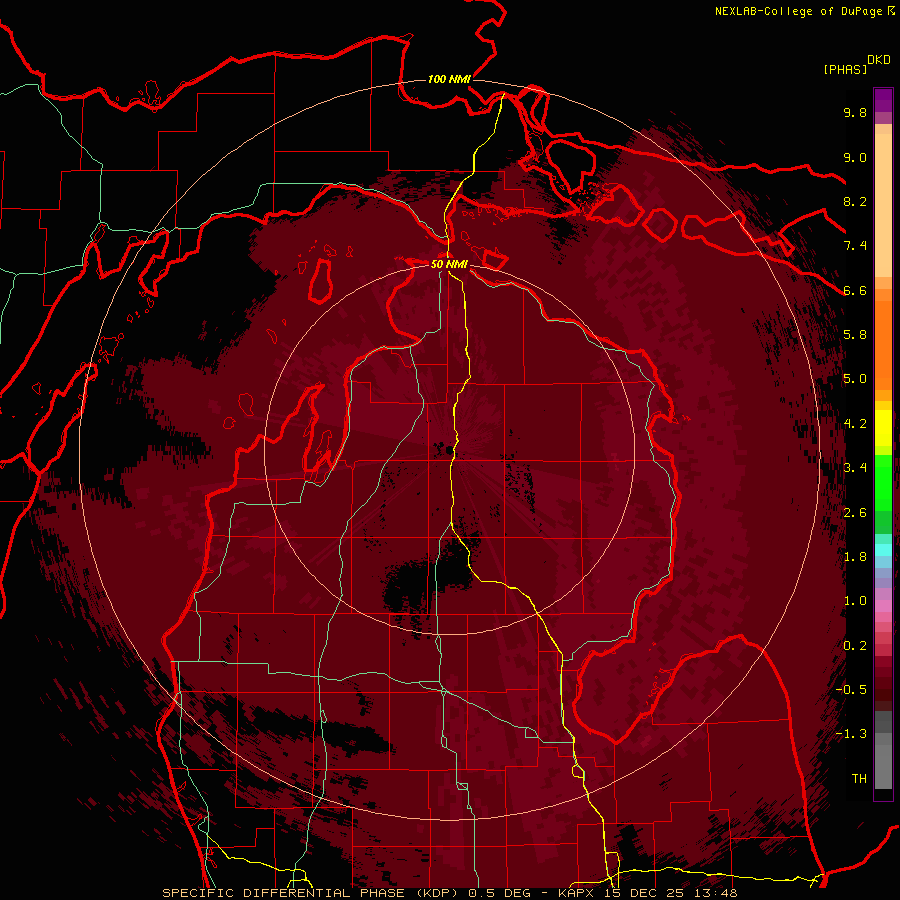This screenshot has height=900, width=900.
Task: Click the bottom caption Specific Differential Phase KAPX
Action: pos(449,893)
